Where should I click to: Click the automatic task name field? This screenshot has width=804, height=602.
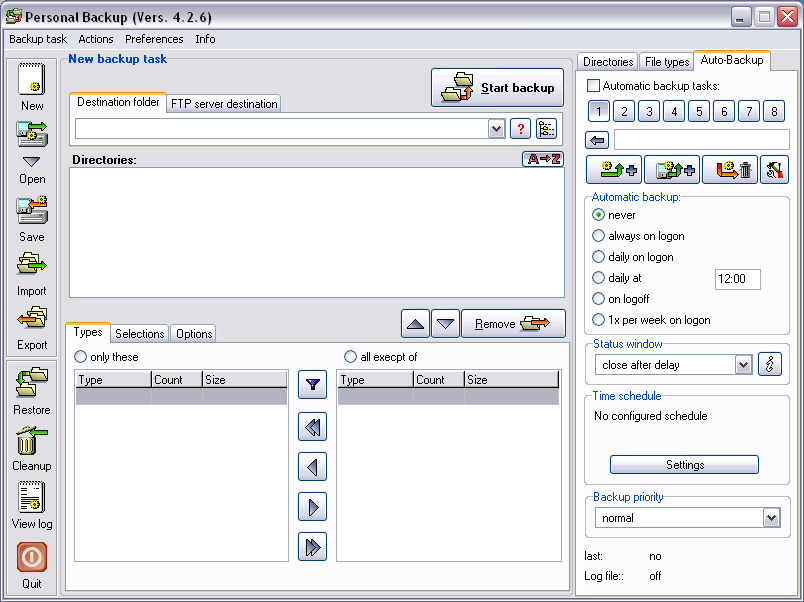(x=701, y=139)
